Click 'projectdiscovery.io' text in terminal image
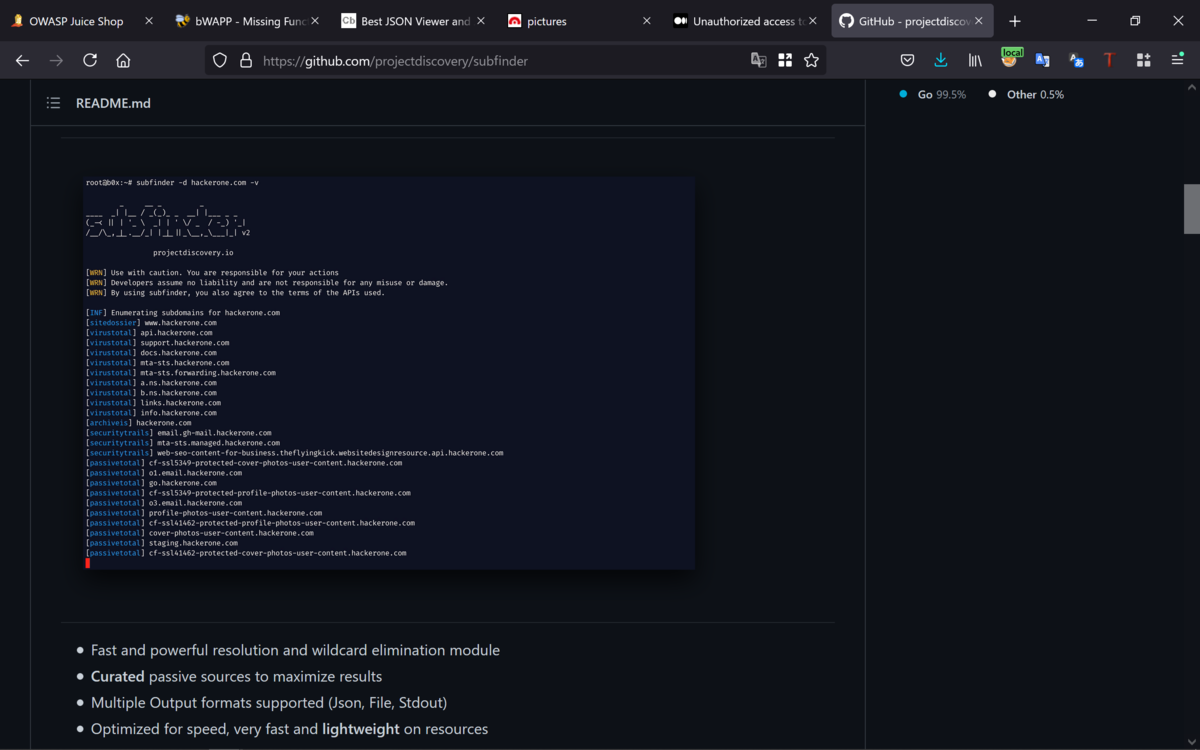1200x750 pixels. [x=193, y=253]
